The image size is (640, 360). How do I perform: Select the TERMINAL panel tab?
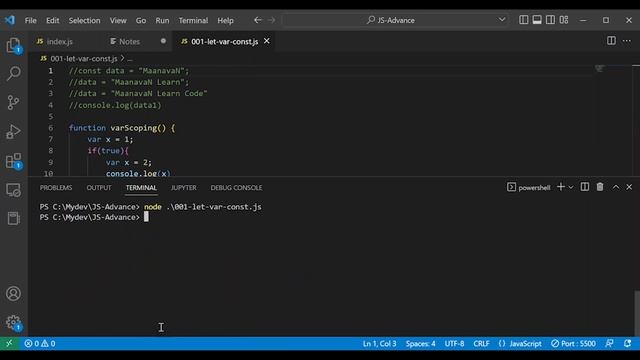click(x=141, y=187)
